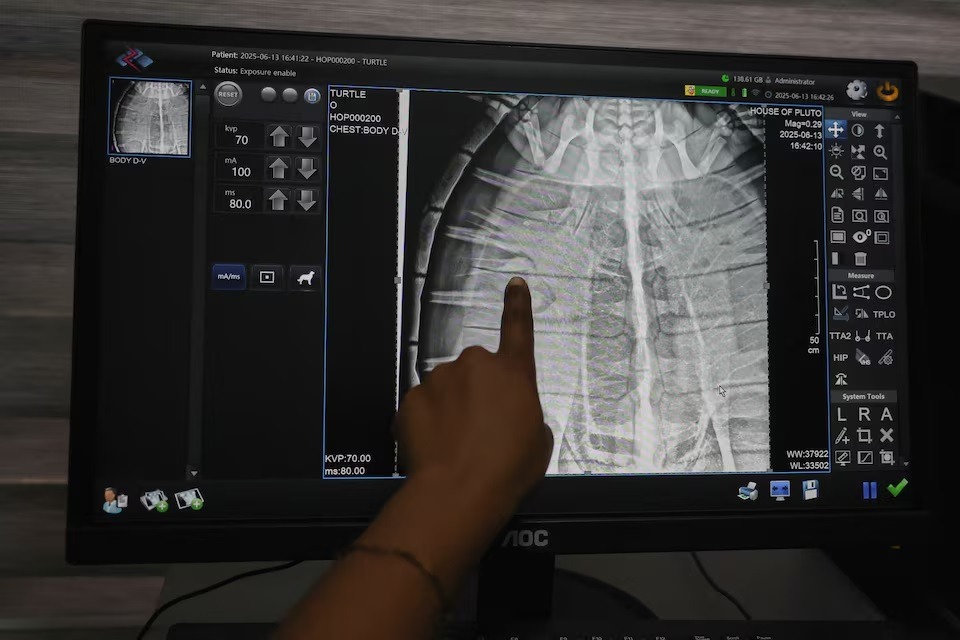This screenshot has width=960, height=640.
Task: Place the R right marker
Action: click(x=864, y=415)
